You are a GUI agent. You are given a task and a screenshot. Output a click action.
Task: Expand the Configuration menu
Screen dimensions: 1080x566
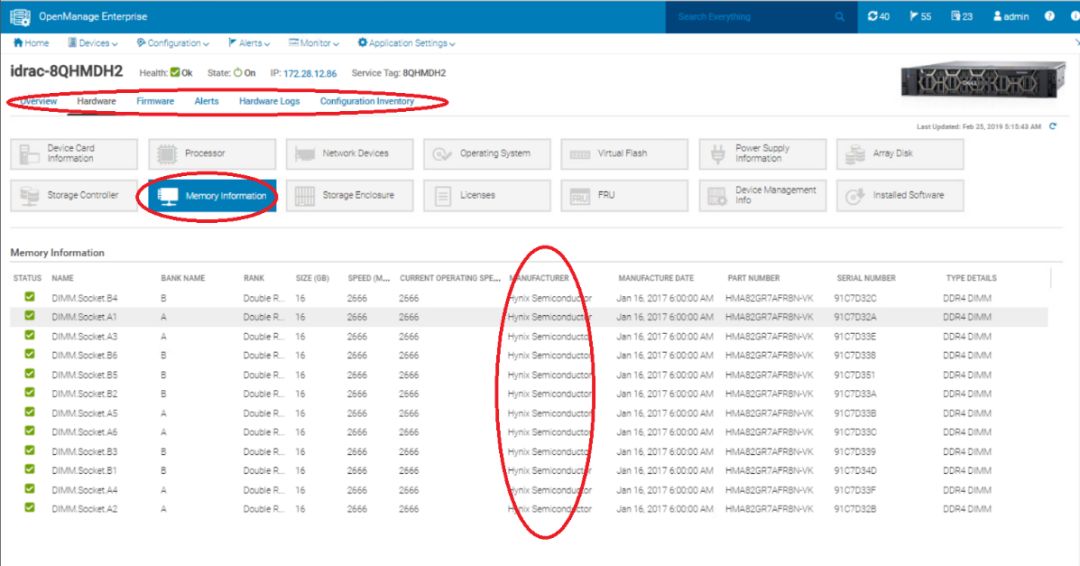pos(173,43)
